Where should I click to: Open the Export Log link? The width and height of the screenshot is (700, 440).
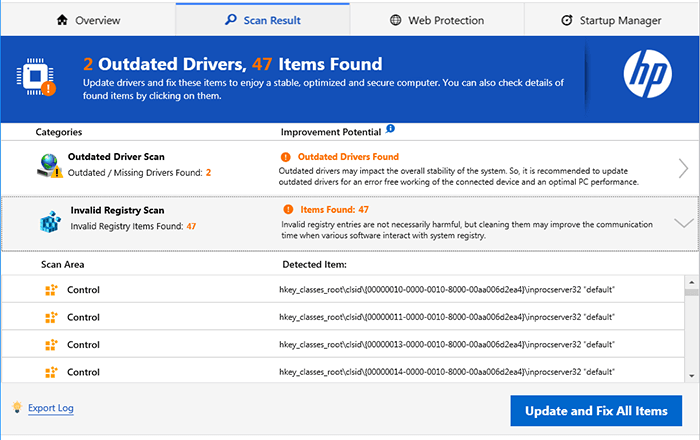pos(50,408)
